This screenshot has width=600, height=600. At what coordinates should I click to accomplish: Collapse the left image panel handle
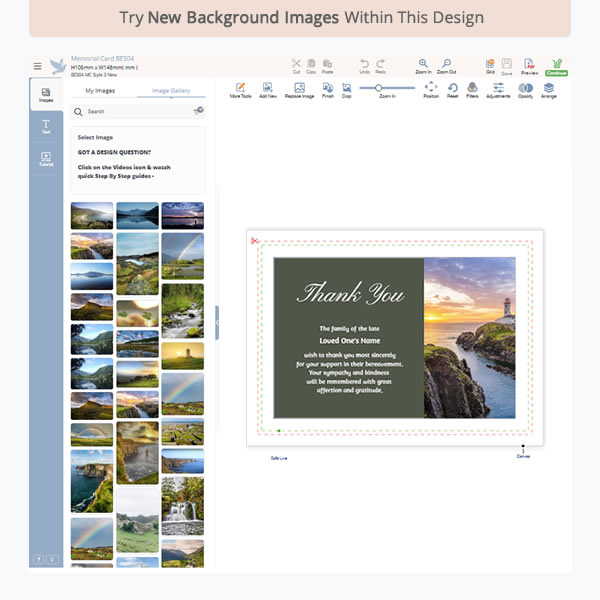pyautogui.click(x=216, y=322)
